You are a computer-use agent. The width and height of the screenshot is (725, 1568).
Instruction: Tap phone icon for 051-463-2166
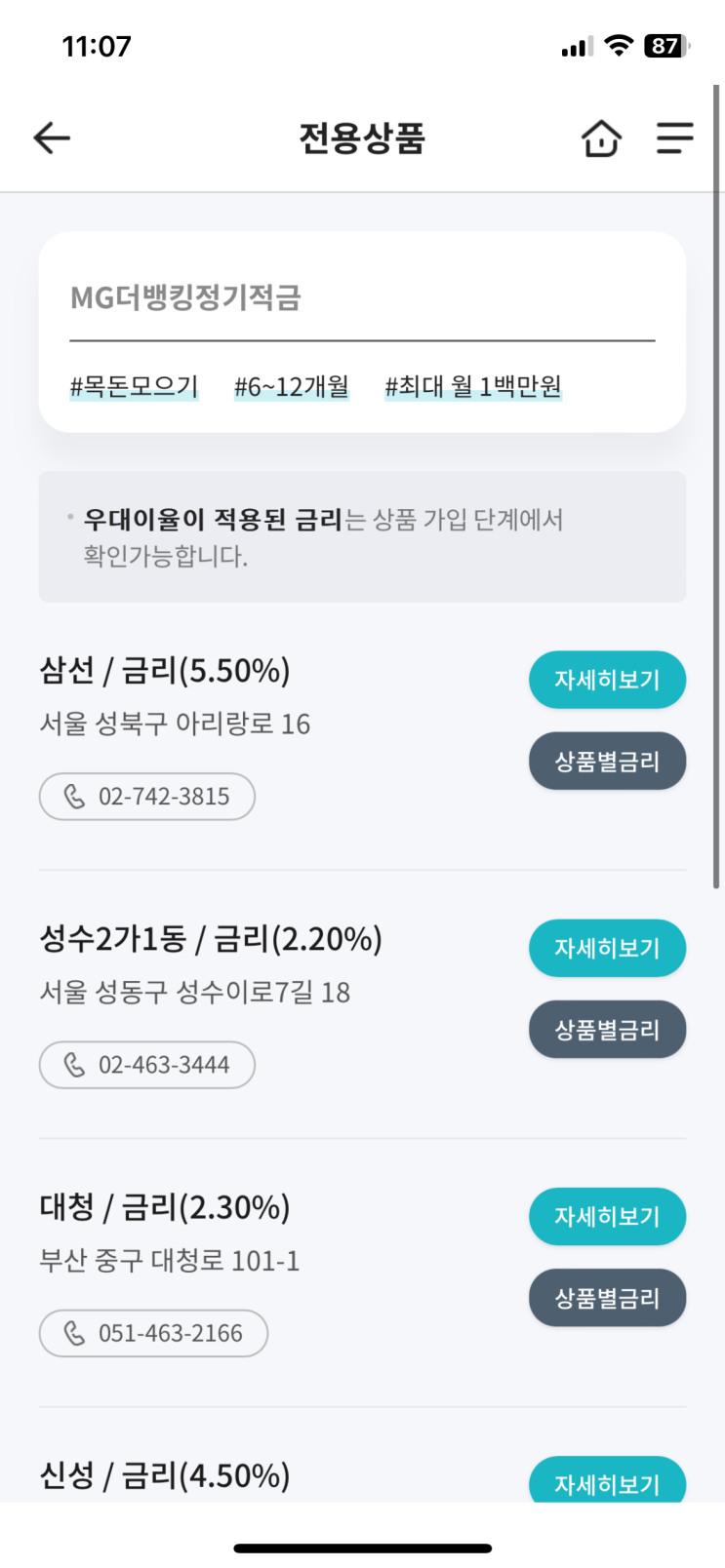(75, 1333)
